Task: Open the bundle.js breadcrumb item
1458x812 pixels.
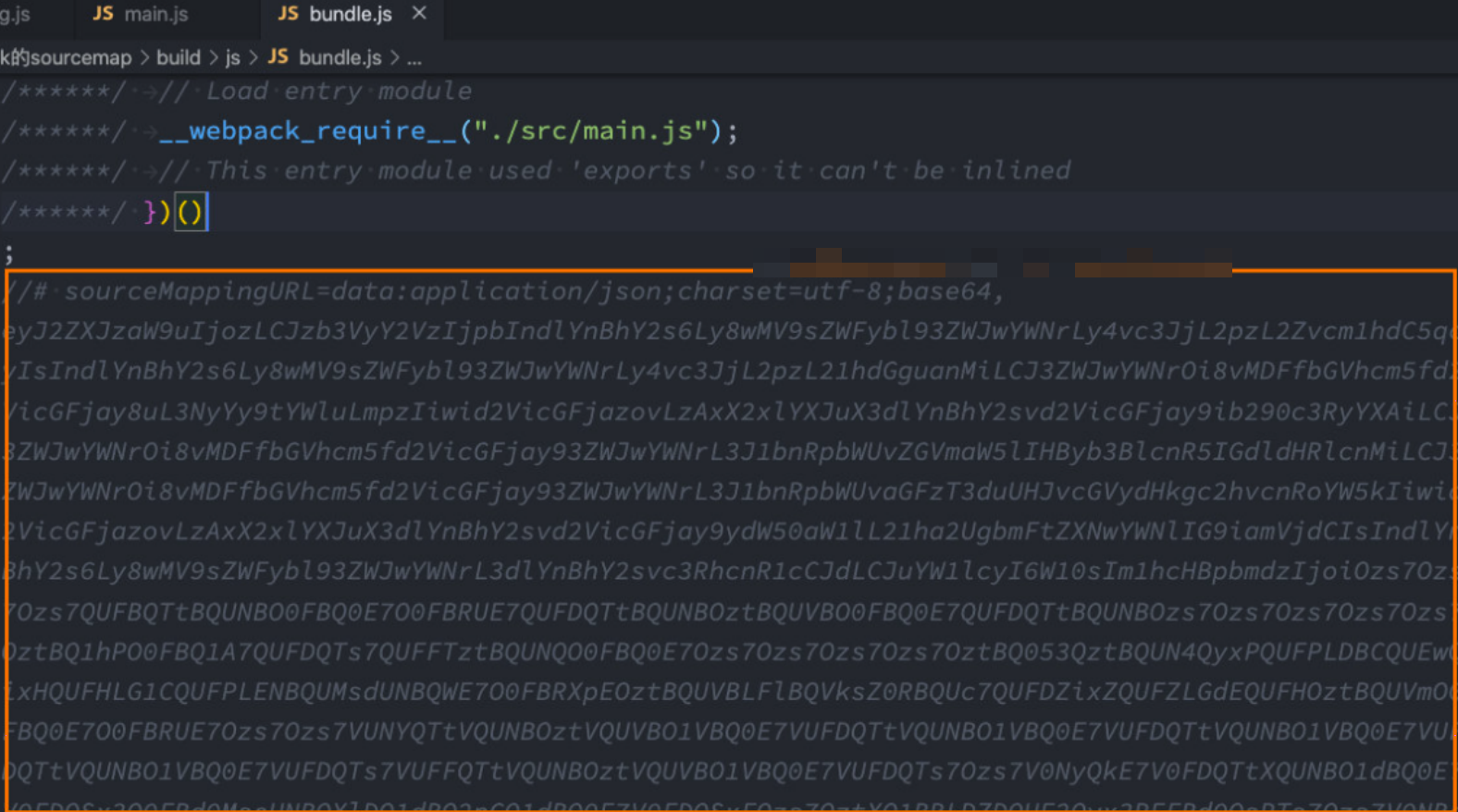Action: click(x=340, y=57)
